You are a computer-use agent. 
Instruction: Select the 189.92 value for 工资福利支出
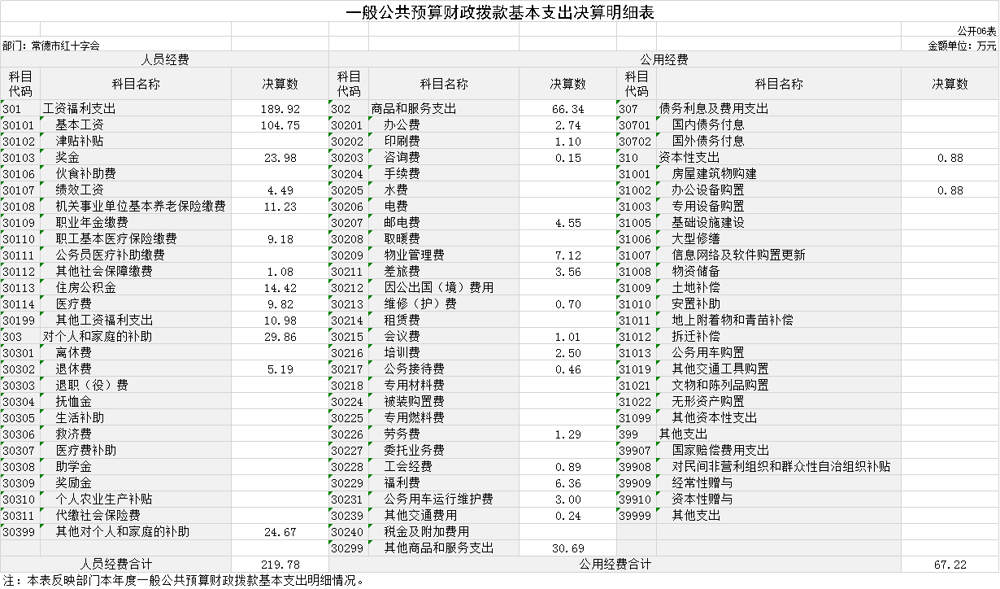279,107
